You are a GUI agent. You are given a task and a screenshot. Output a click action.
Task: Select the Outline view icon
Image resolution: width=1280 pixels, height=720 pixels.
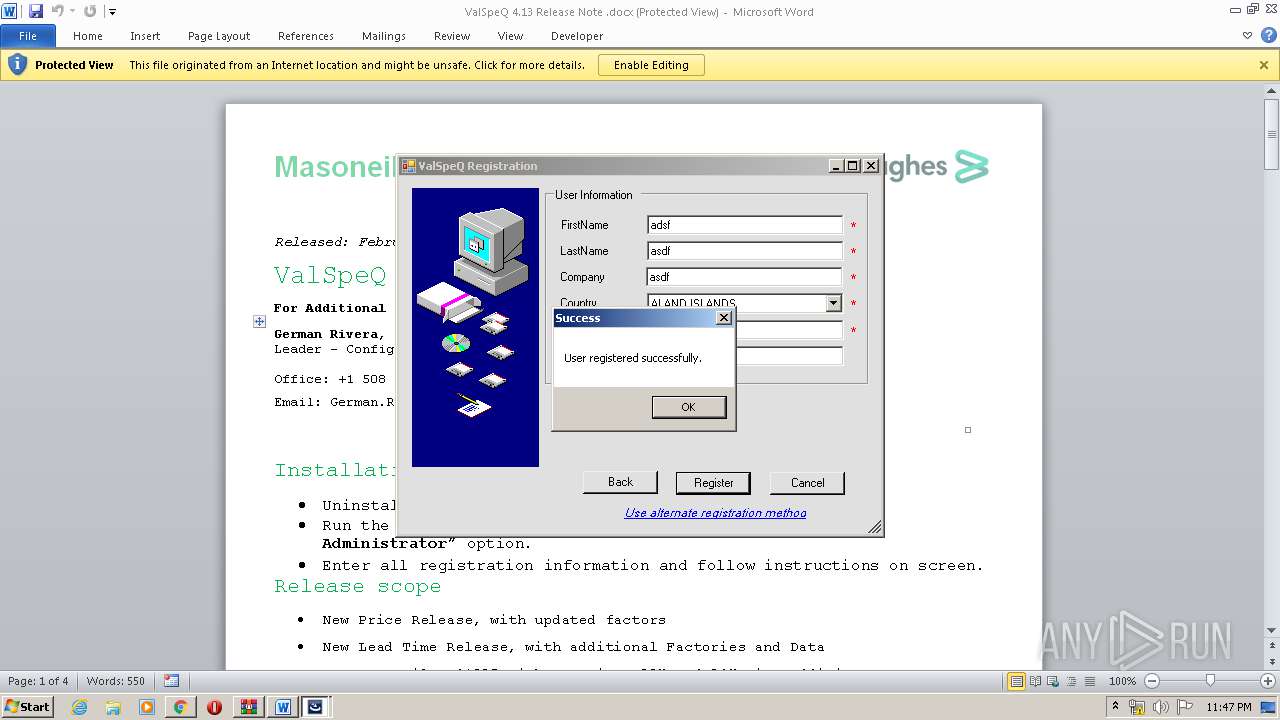point(1071,681)
